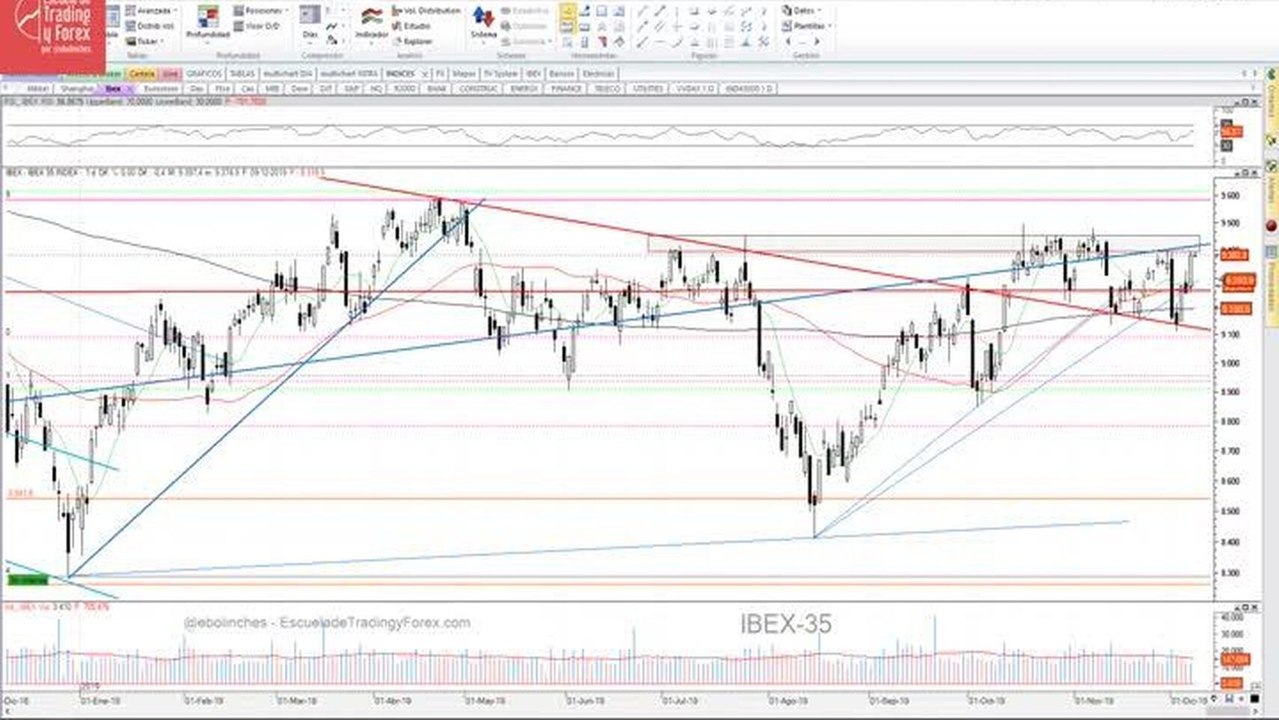Open the Avanzada dropdown
The height and width of the screenshot is (720, 1279).
(152, 11)
